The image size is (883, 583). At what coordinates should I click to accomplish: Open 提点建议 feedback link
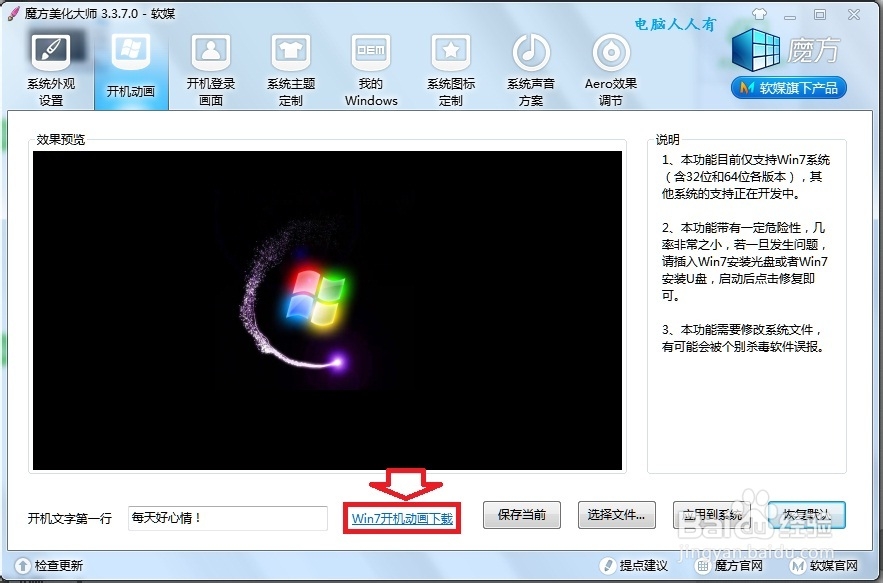point(643,566)
